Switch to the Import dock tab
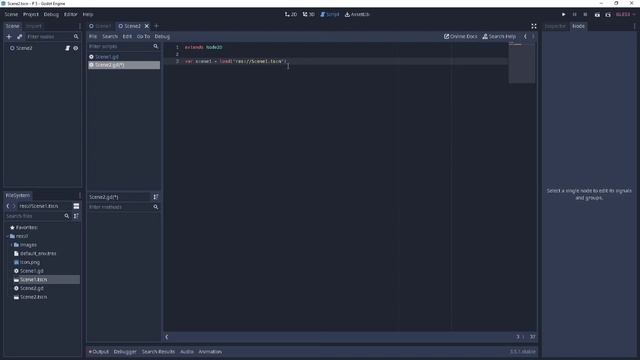Image resolution: width=640 pixels, height=360 pixels. 33,26
